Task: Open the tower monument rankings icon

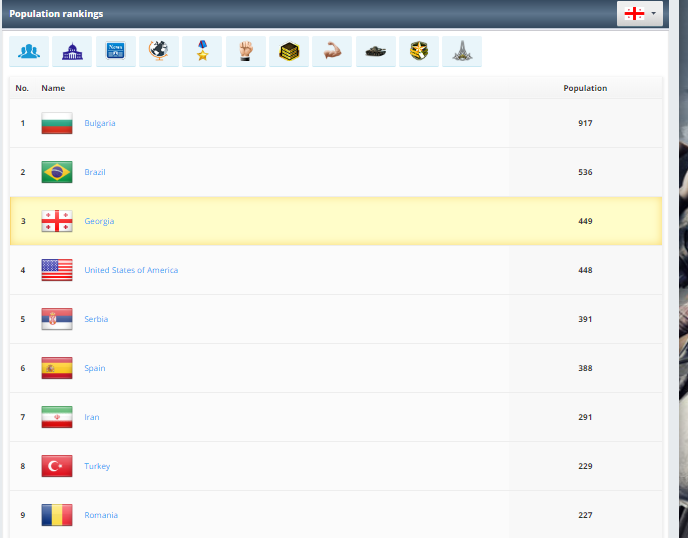Action: [x=462, y=51]
